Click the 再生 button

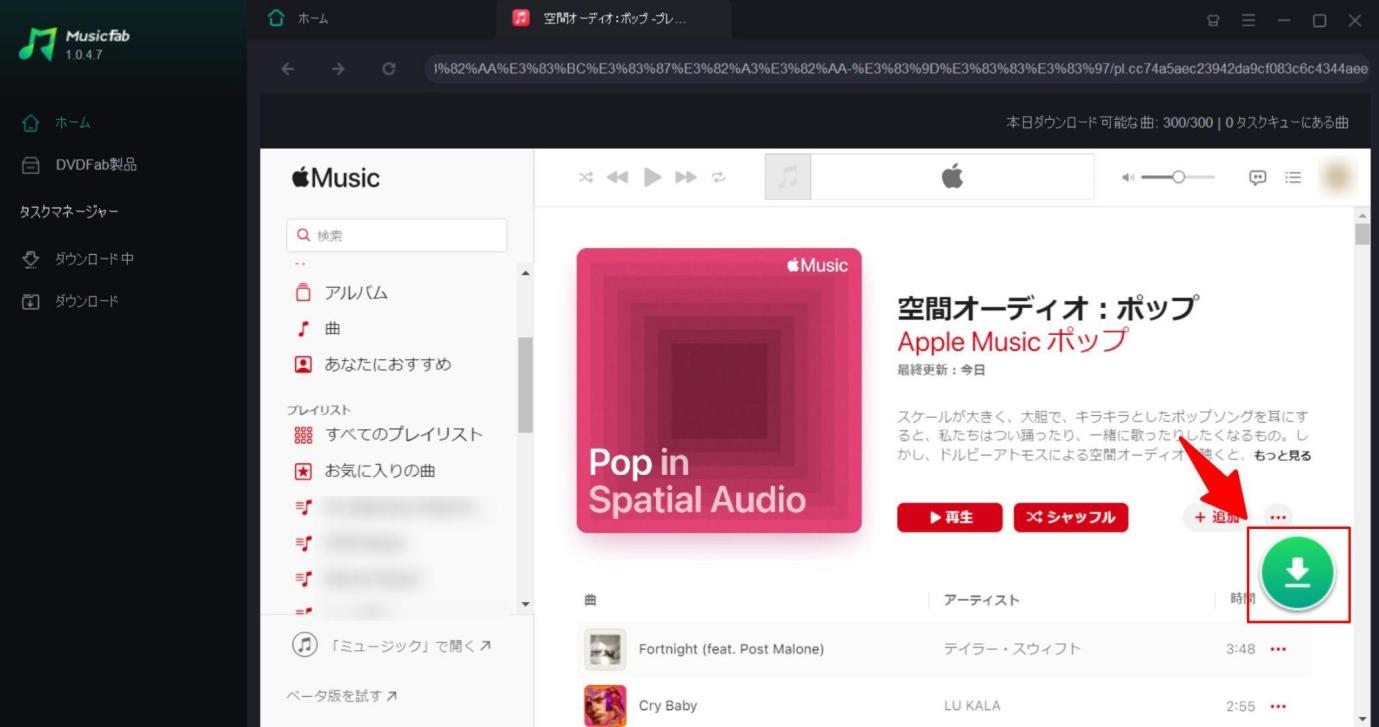950,517
